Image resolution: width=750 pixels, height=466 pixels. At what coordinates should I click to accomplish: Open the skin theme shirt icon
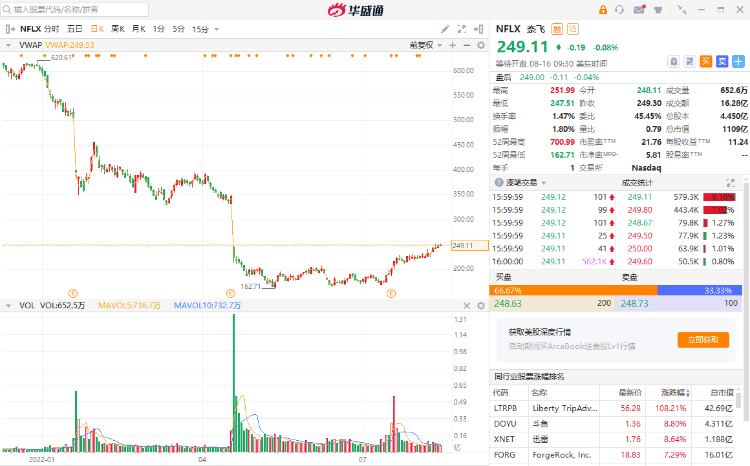click(x=658, y=10)
